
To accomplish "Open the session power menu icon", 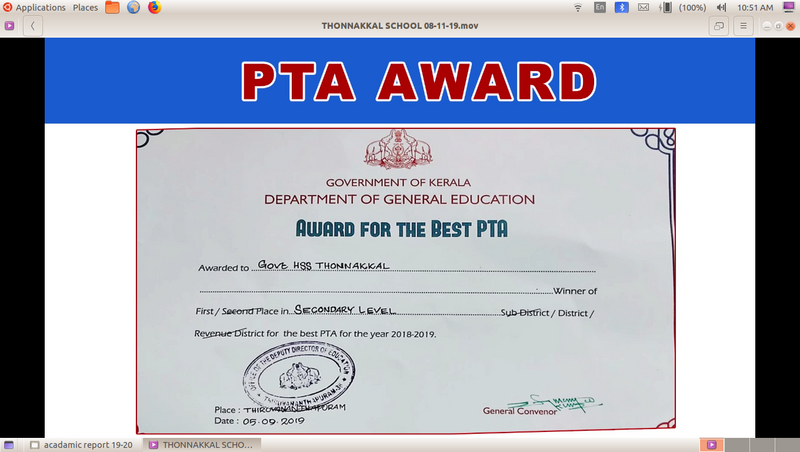I will tap(789, 7).
